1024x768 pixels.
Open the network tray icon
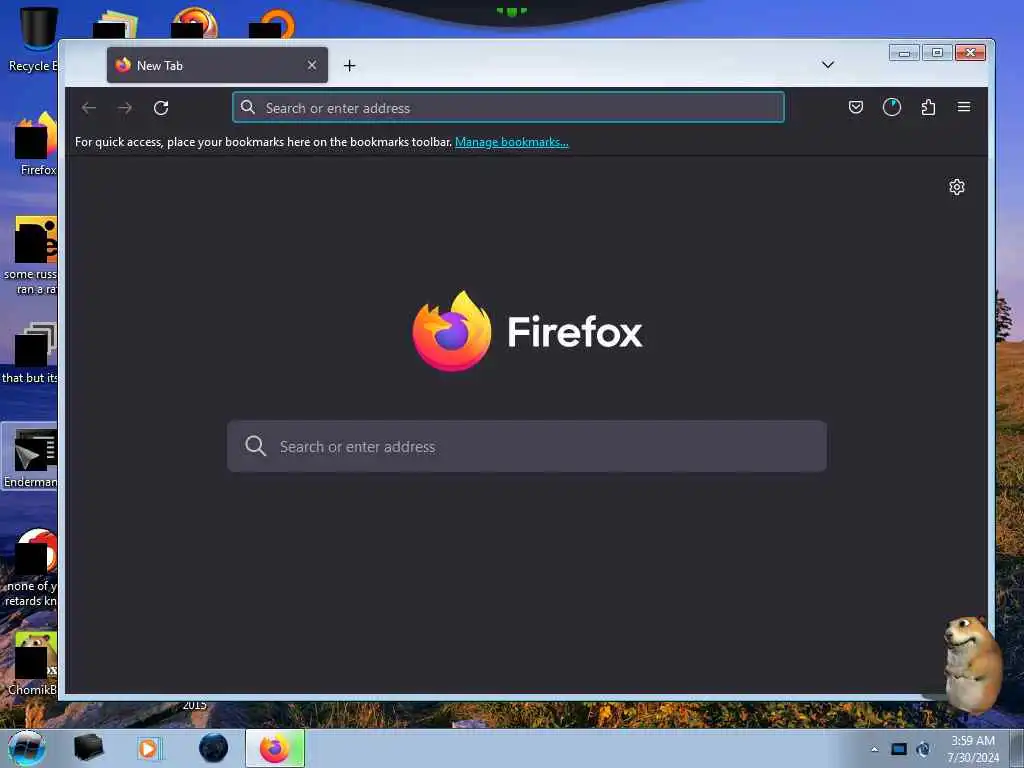pyautogui.click(x=923, y=749)
